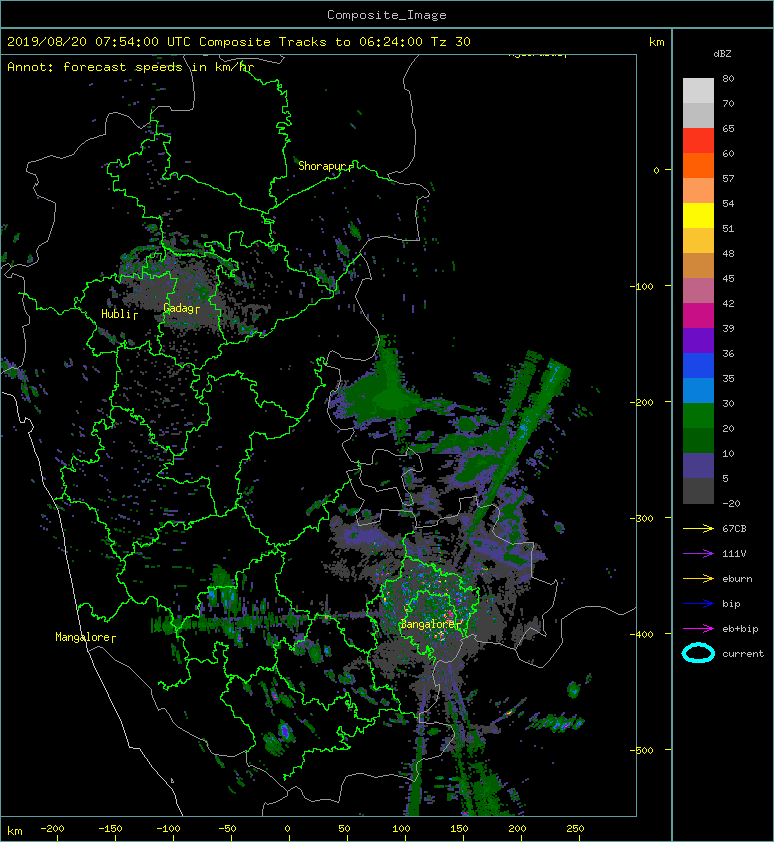
Task: Select the dark green 10–20 dBZ swatch
Action: point(698,440)
